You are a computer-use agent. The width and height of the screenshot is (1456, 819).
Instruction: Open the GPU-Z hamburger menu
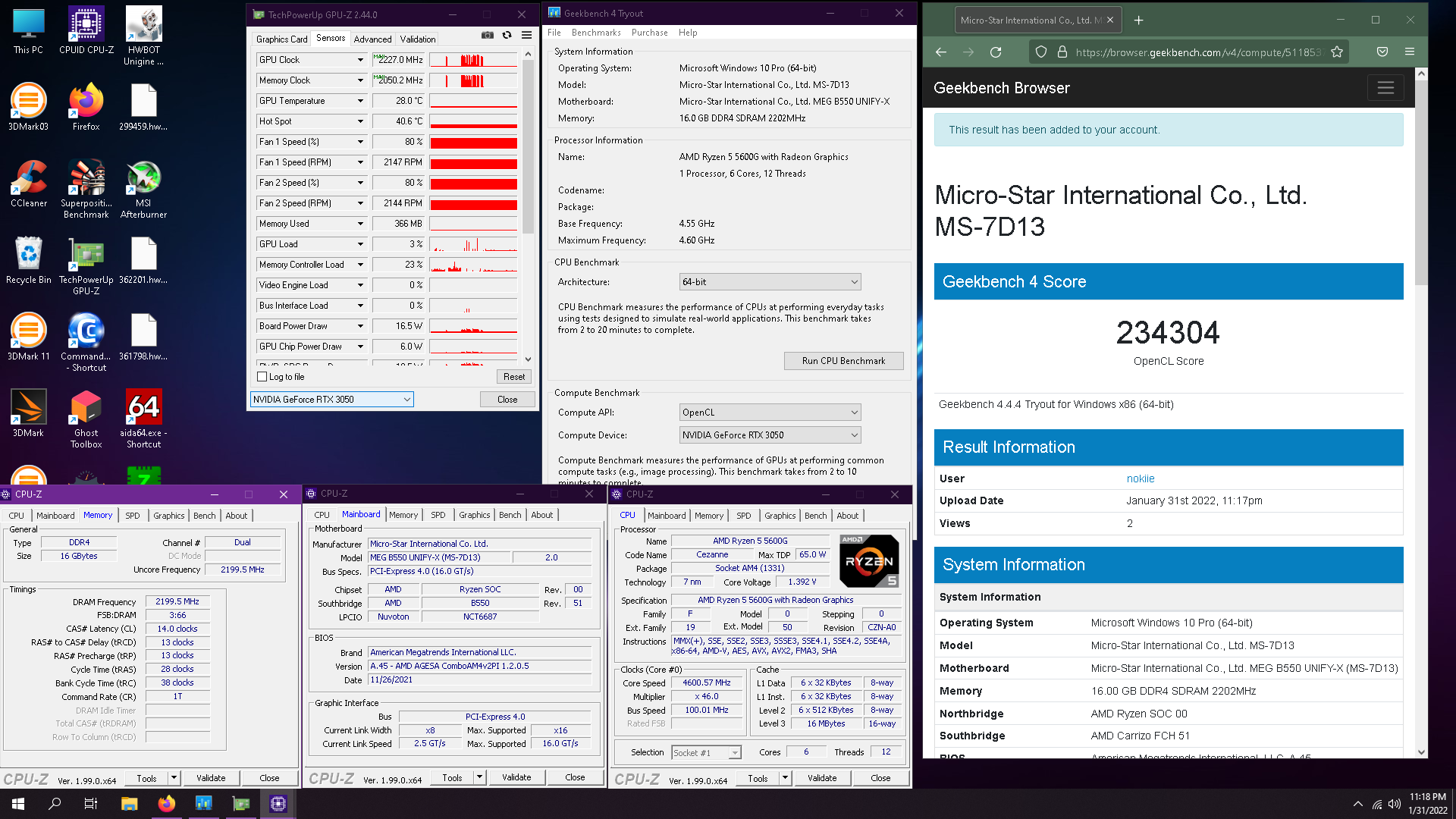point(526,35)
